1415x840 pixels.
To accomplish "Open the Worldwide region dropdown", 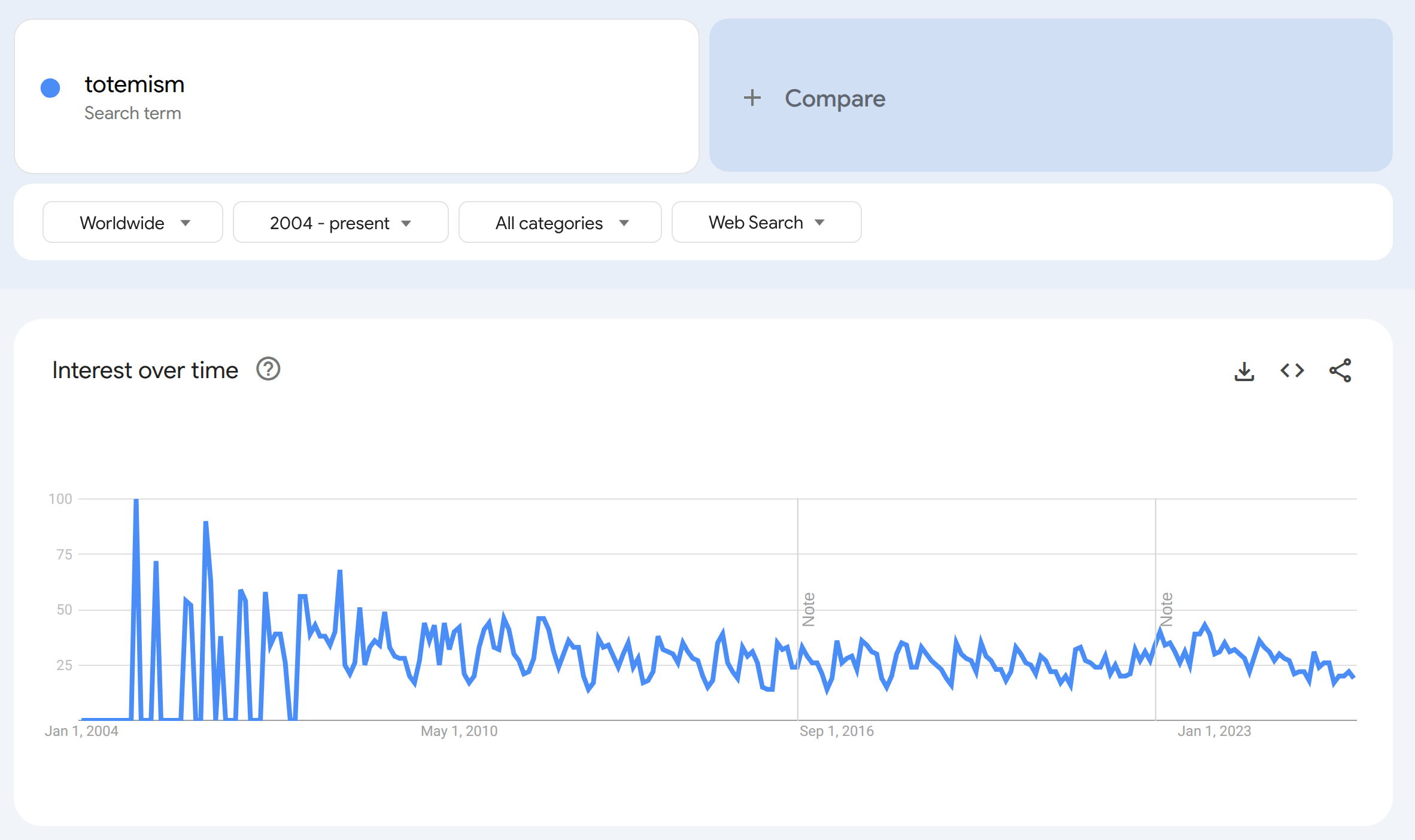I will 133,223.
